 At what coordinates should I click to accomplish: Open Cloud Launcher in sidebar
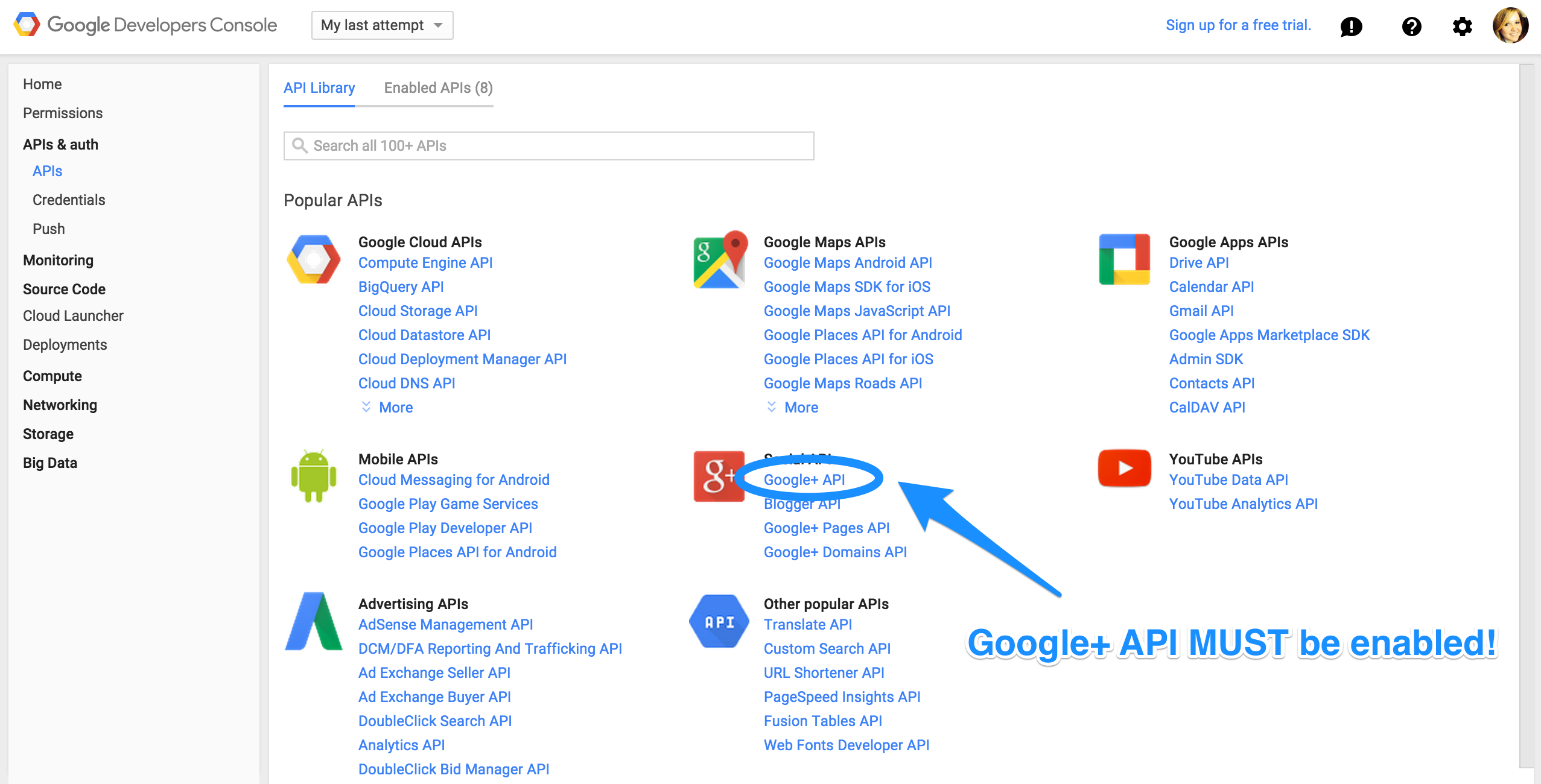click(73, 315)
